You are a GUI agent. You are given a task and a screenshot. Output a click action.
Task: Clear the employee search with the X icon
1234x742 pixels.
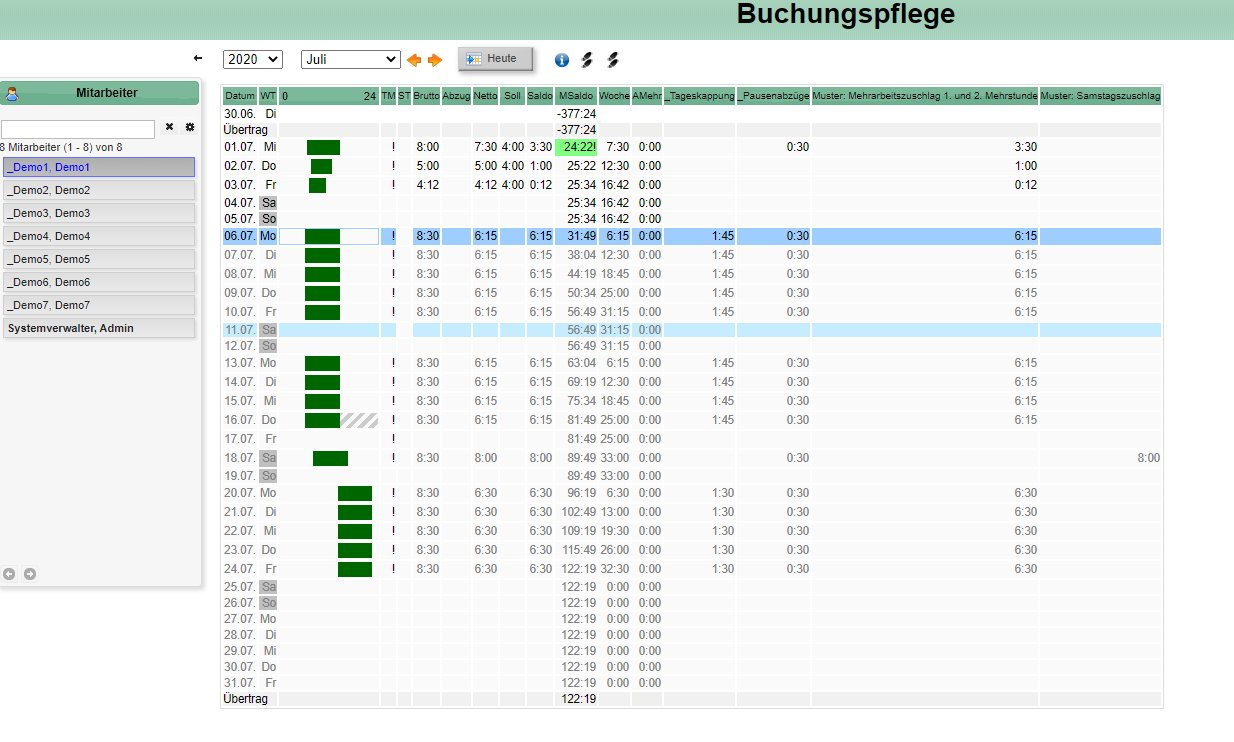(169, 127)
